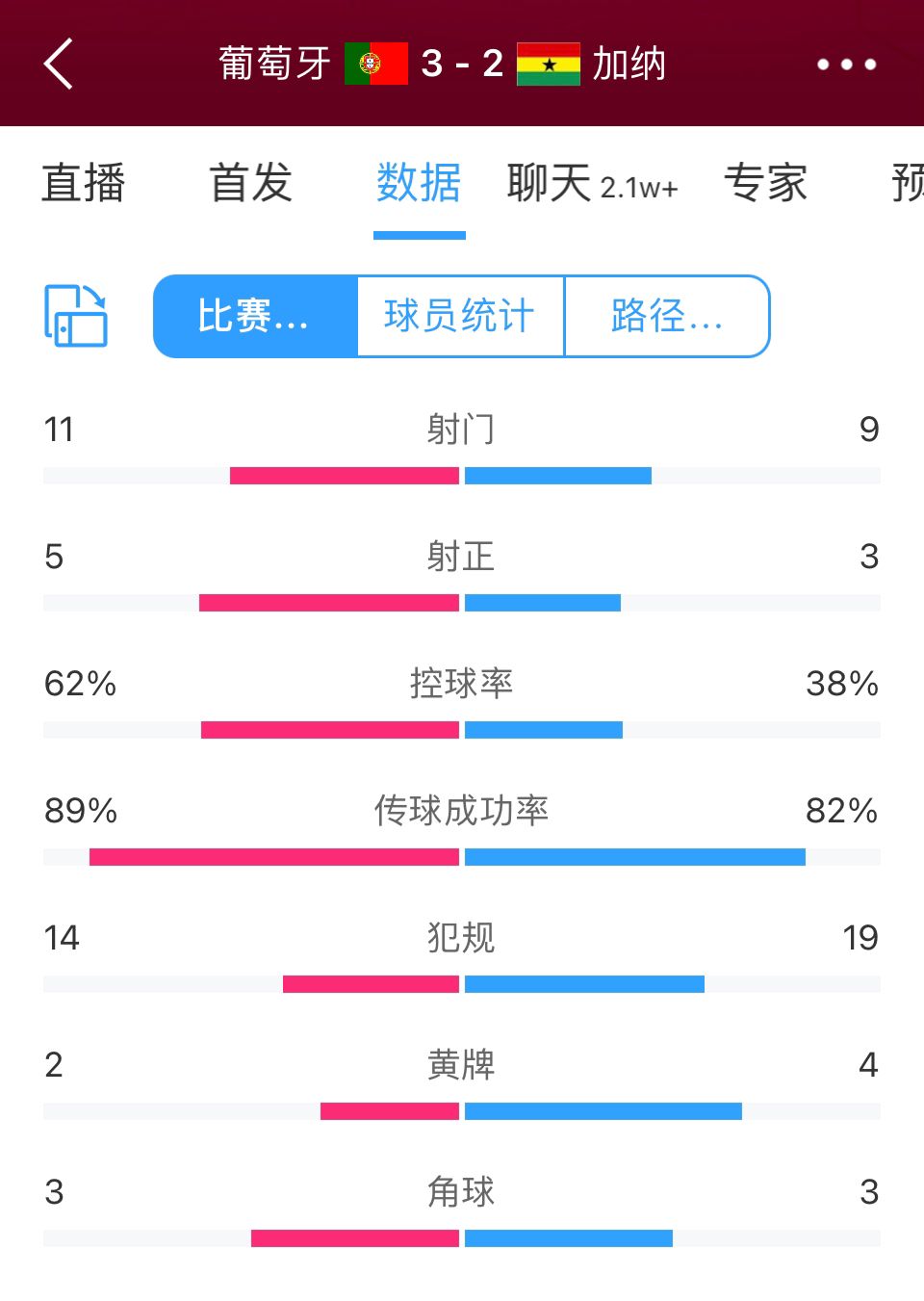Image resolution: width=924 pixels, height=1301 pixels.
Task: Click the 传球成功率 stat bar
Action: (462, 857)
